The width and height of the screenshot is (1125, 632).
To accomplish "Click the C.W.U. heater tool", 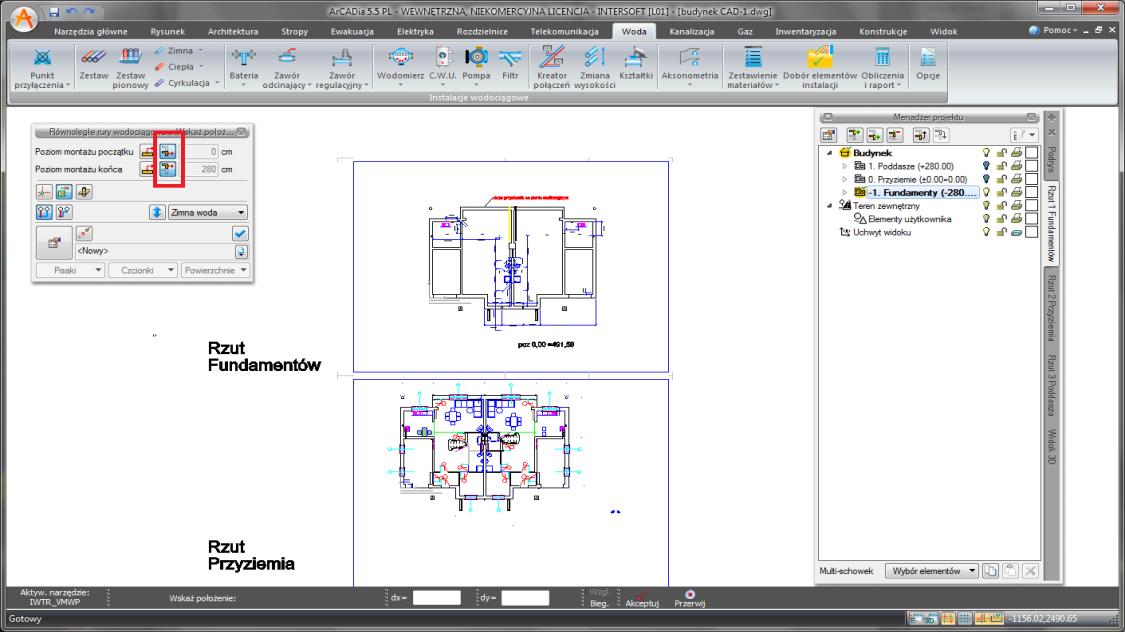I will coord(443,68).
